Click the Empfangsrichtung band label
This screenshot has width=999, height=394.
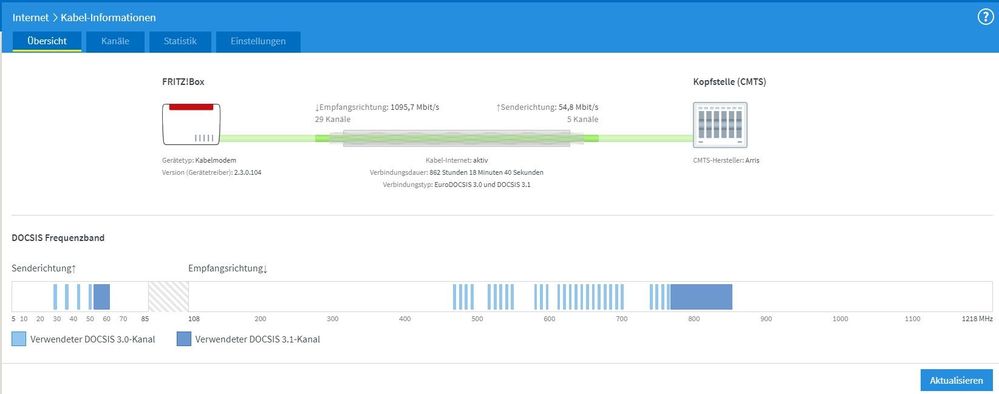coord(227,269)
